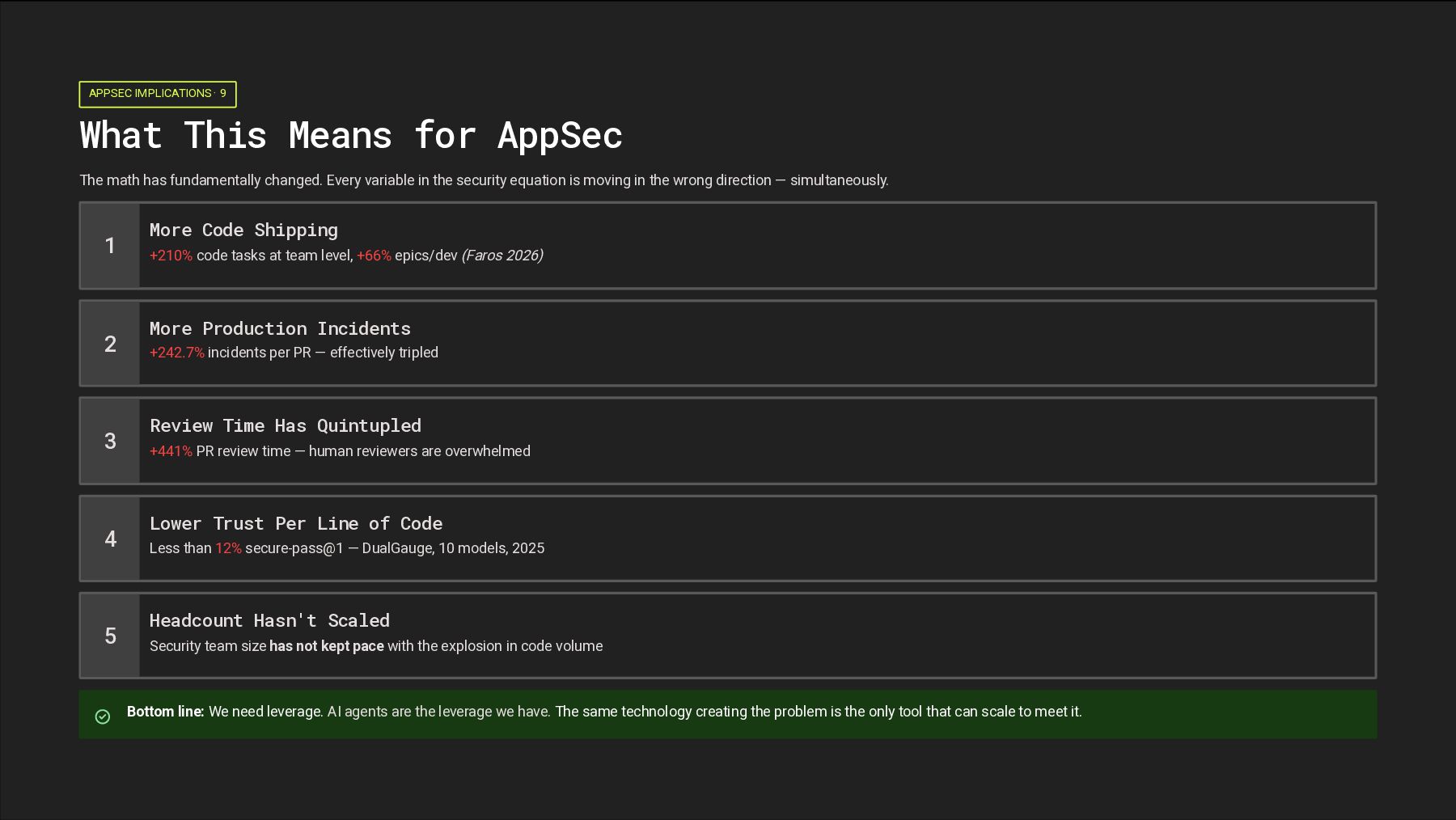Screen dimensions: 1456x820
Task: Click the red +66% statistic
Action: (x=374, y=256)
